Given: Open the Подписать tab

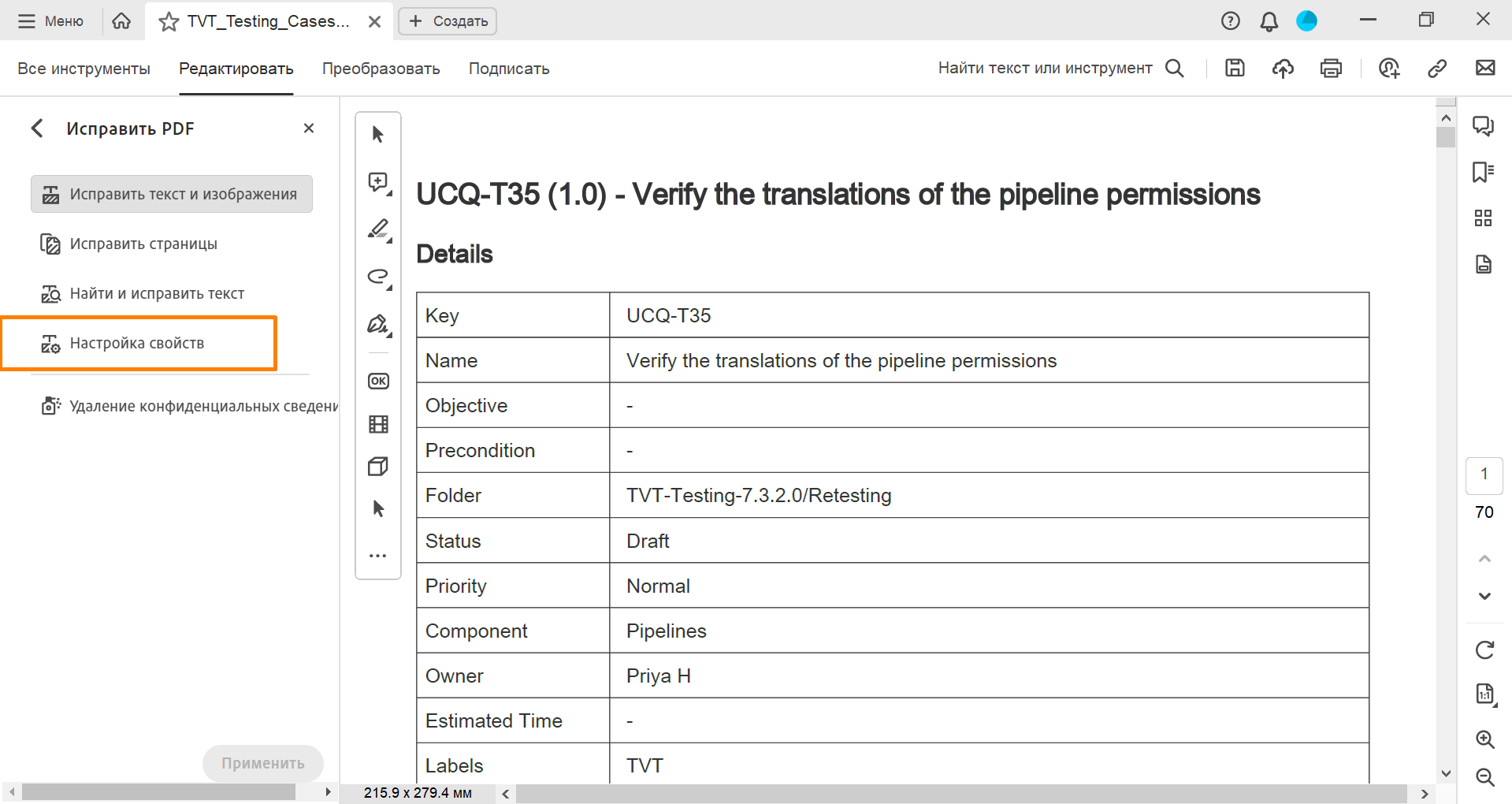Looking at the screenshot, I should pyautogui.click(x=509, y=69).
